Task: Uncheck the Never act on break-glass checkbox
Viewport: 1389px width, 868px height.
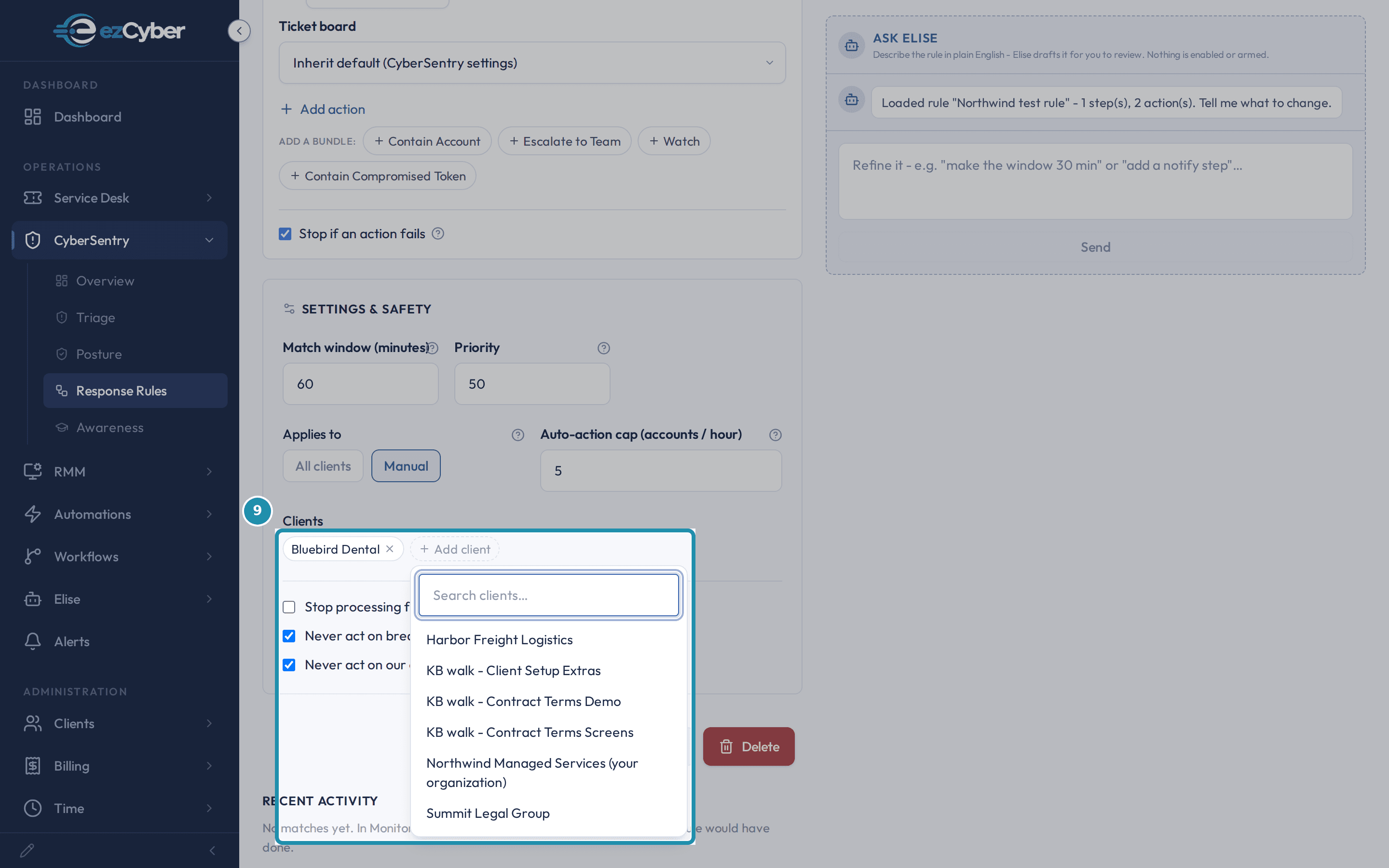Action: pos(289,636)
